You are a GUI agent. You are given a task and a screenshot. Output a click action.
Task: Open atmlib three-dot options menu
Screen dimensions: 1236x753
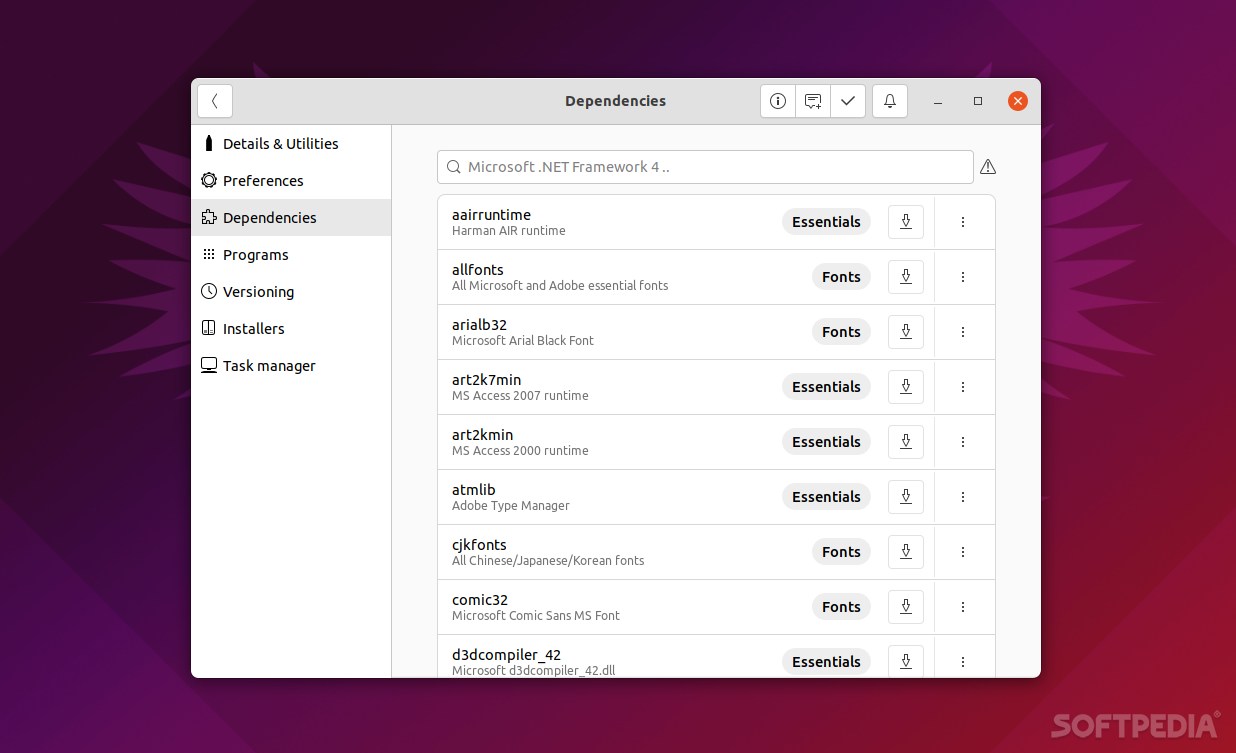tap(963, 497)
